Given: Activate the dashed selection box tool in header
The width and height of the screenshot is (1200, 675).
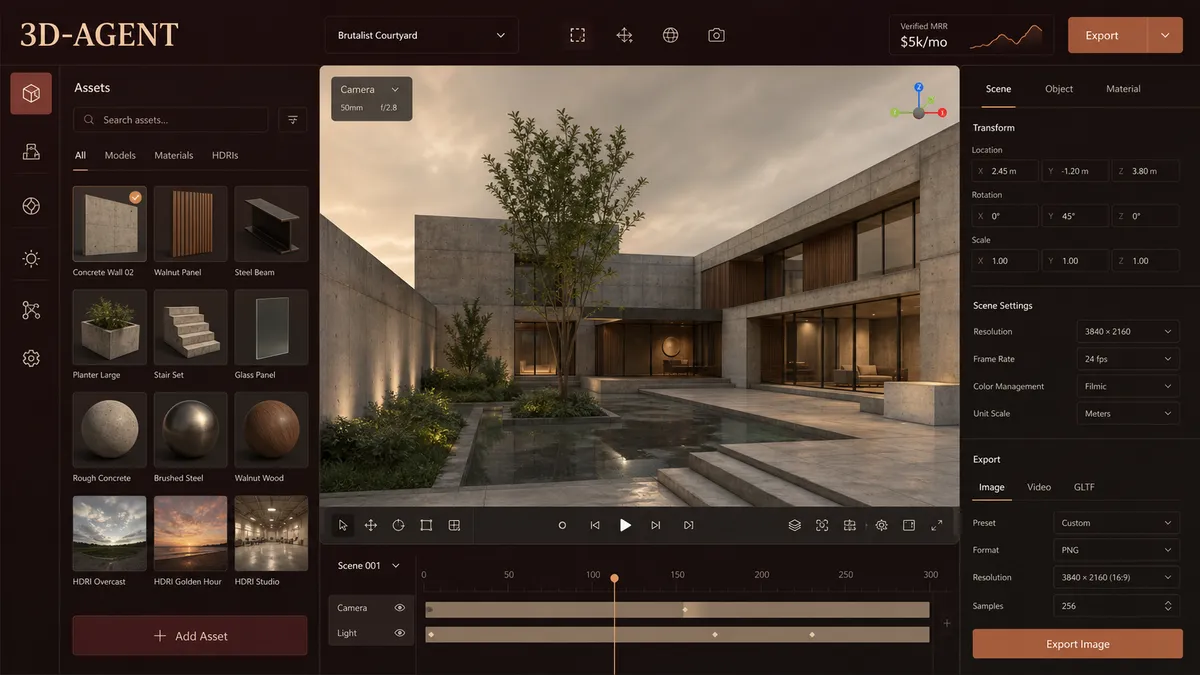Looking at the screenshot, I should (578, 35).
